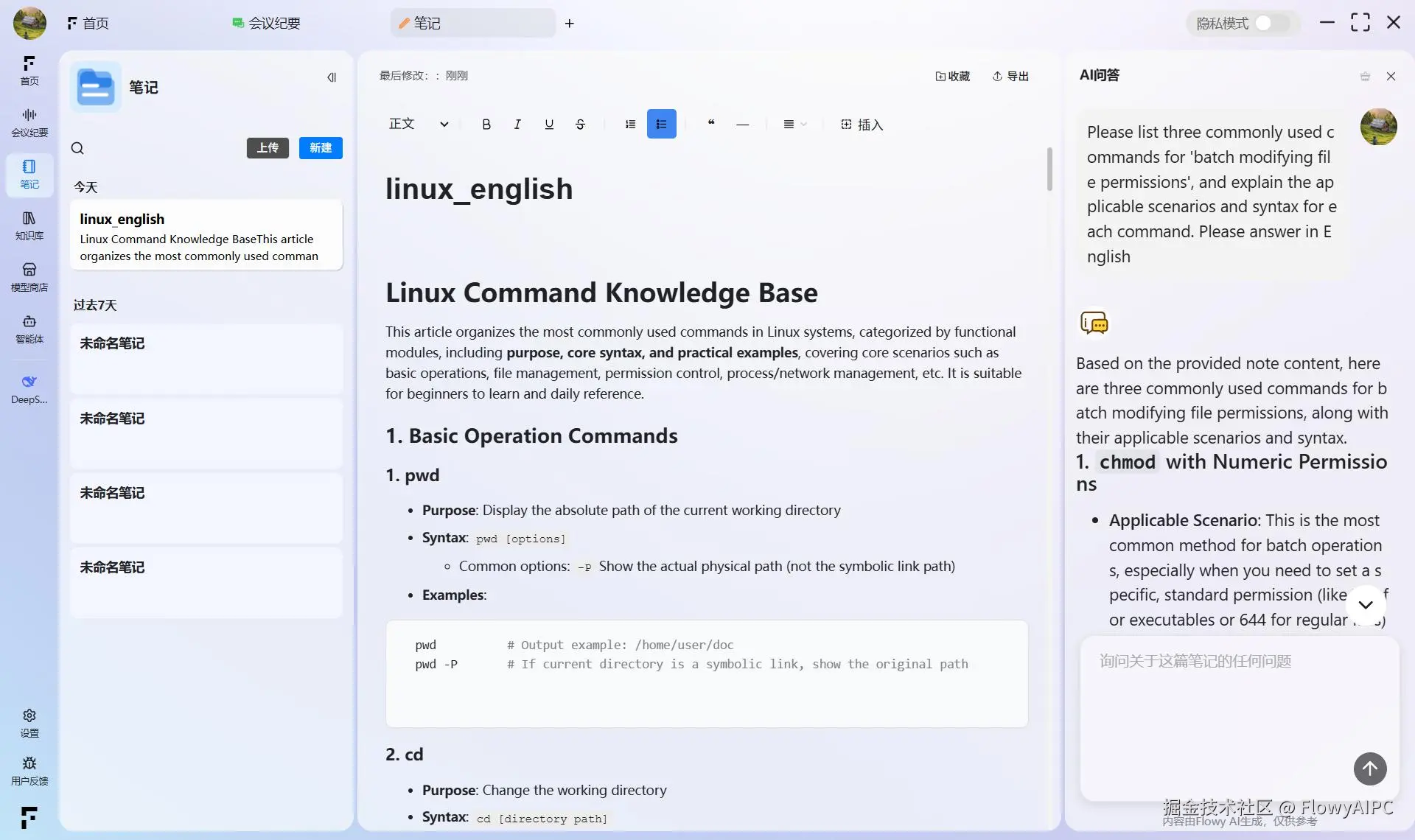Open 知识库 in the left sidebar
1415x840 pixels.
coord(29,225)
